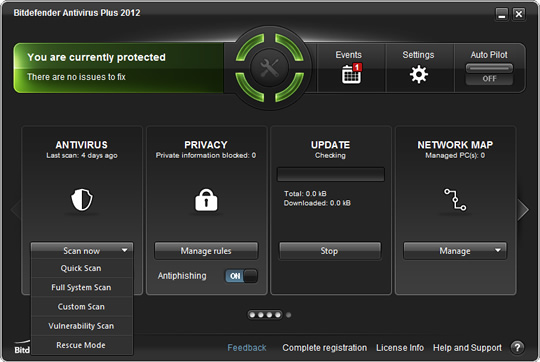The width and height of the screenshot is (540, 362).
Task: Start a Vulnerability Scan
Action: coord(82,326)
